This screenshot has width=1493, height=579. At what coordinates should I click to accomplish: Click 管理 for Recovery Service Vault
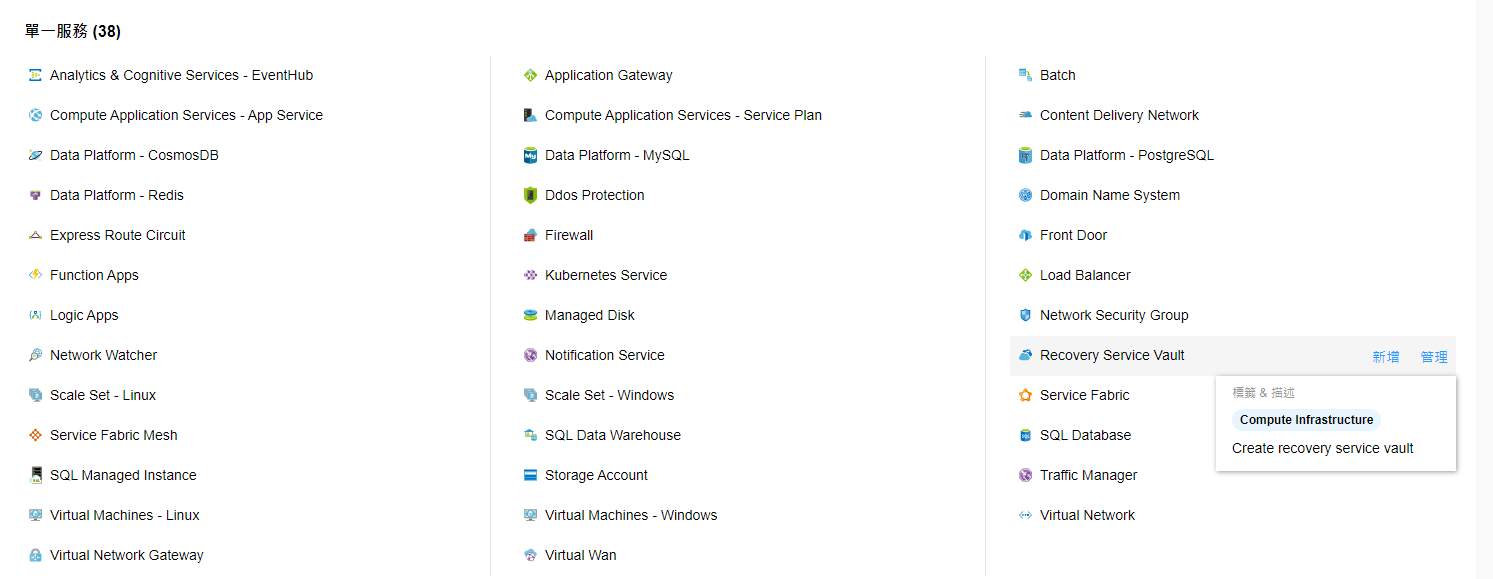[1434, 356]
